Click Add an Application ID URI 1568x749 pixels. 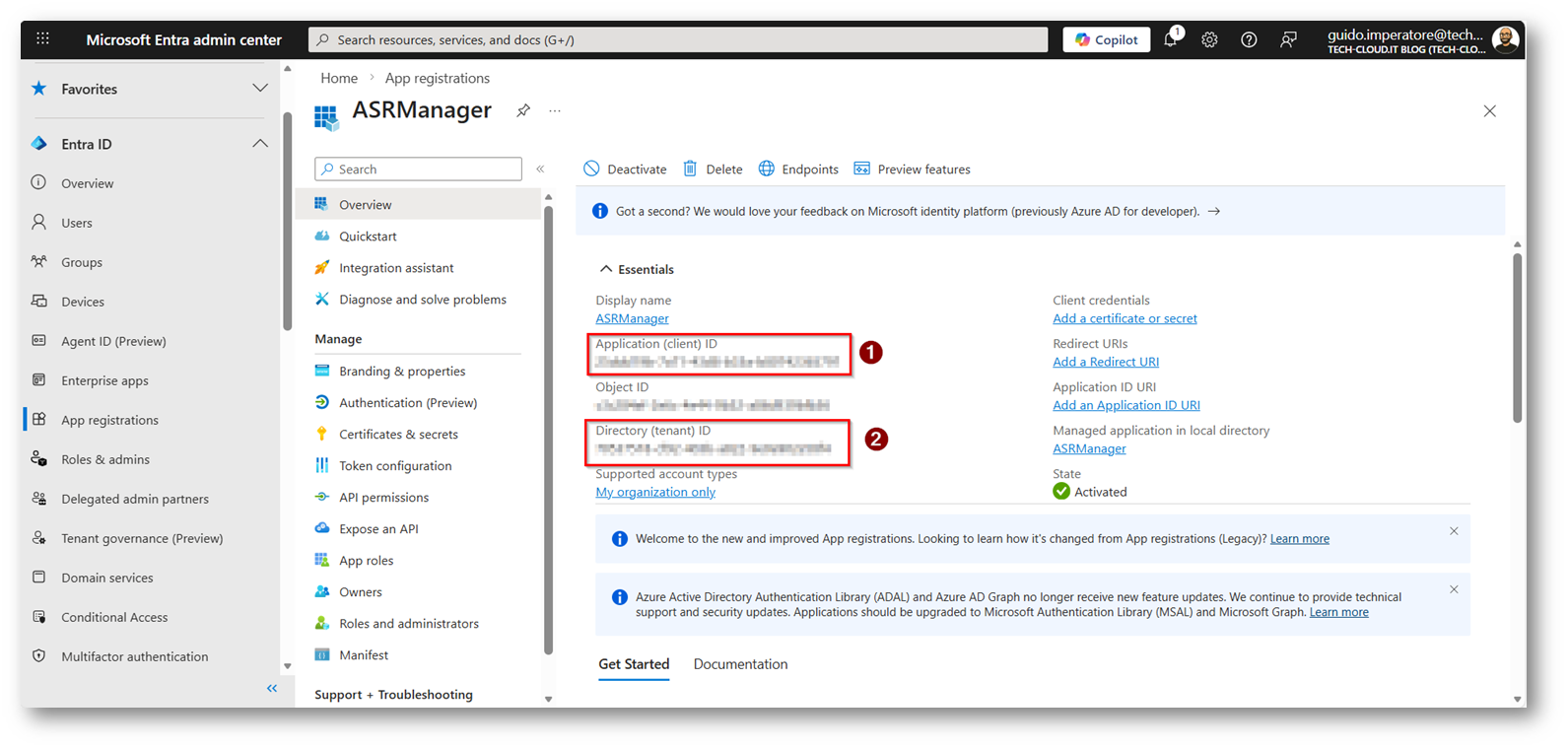[1126, 405]
